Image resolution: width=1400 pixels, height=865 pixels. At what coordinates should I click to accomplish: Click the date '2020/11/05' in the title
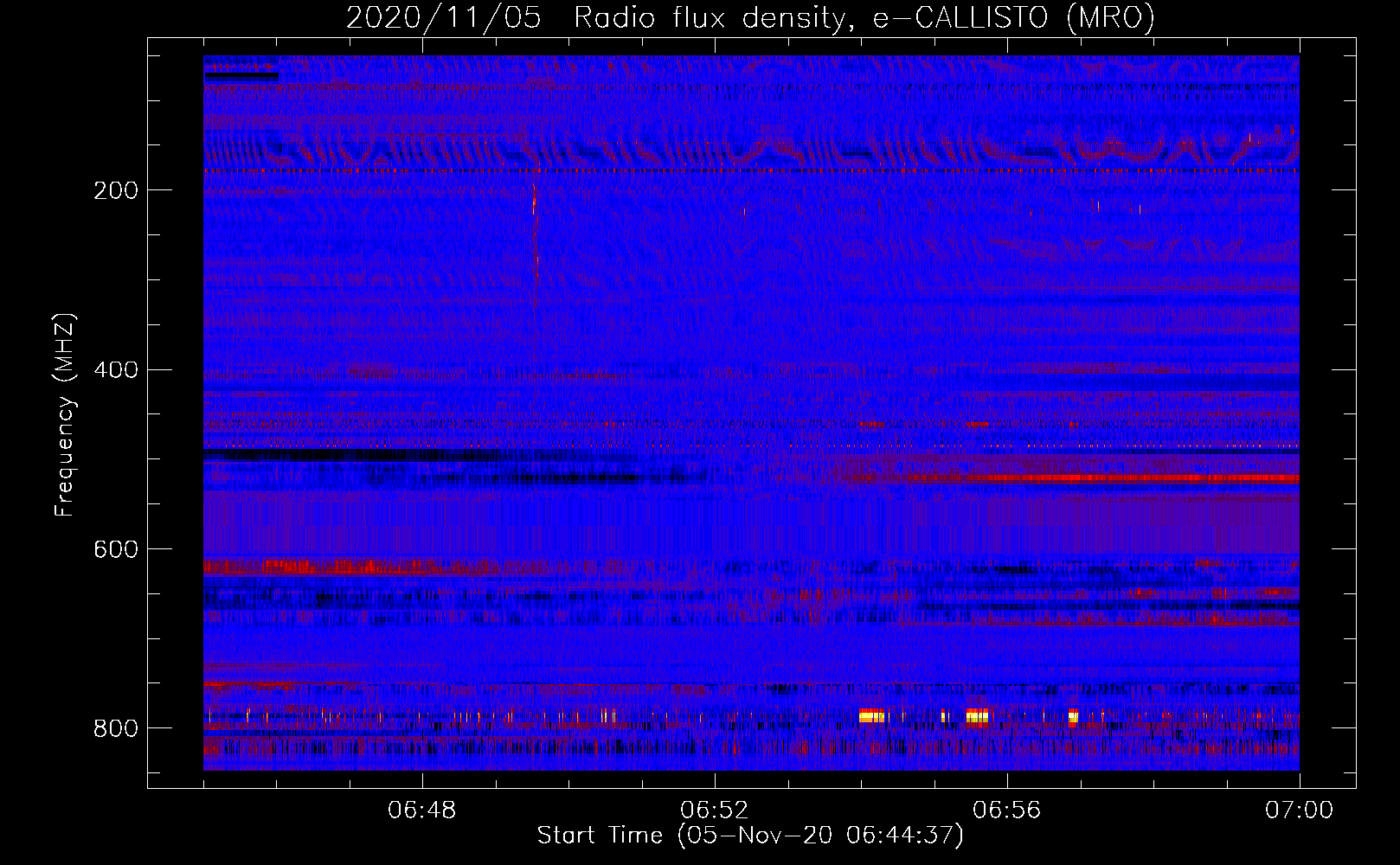click(x=444, y=17)
